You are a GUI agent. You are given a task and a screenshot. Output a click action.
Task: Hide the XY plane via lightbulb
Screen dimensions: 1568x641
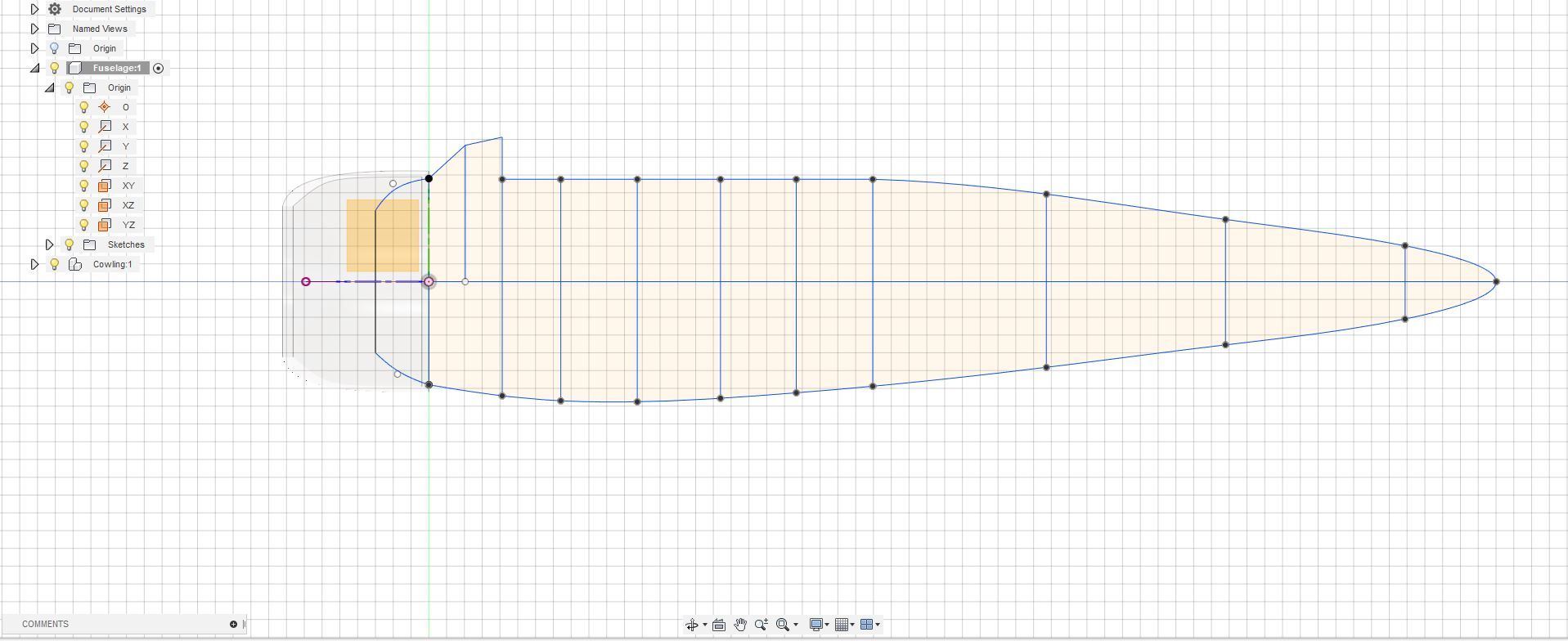84,186
